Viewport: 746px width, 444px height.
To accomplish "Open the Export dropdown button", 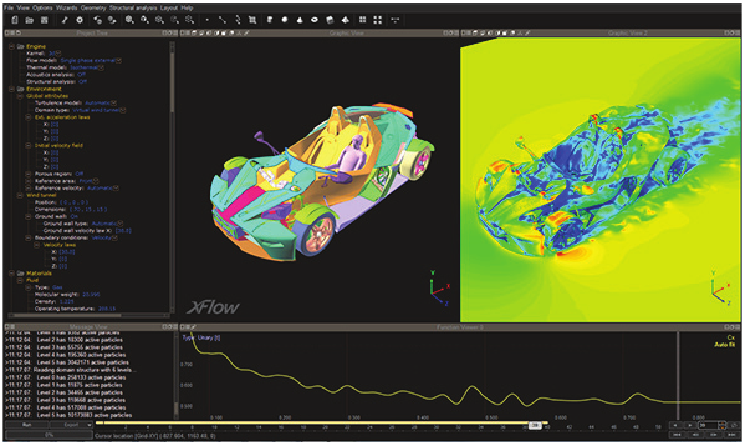I will (x=71, y=424).
